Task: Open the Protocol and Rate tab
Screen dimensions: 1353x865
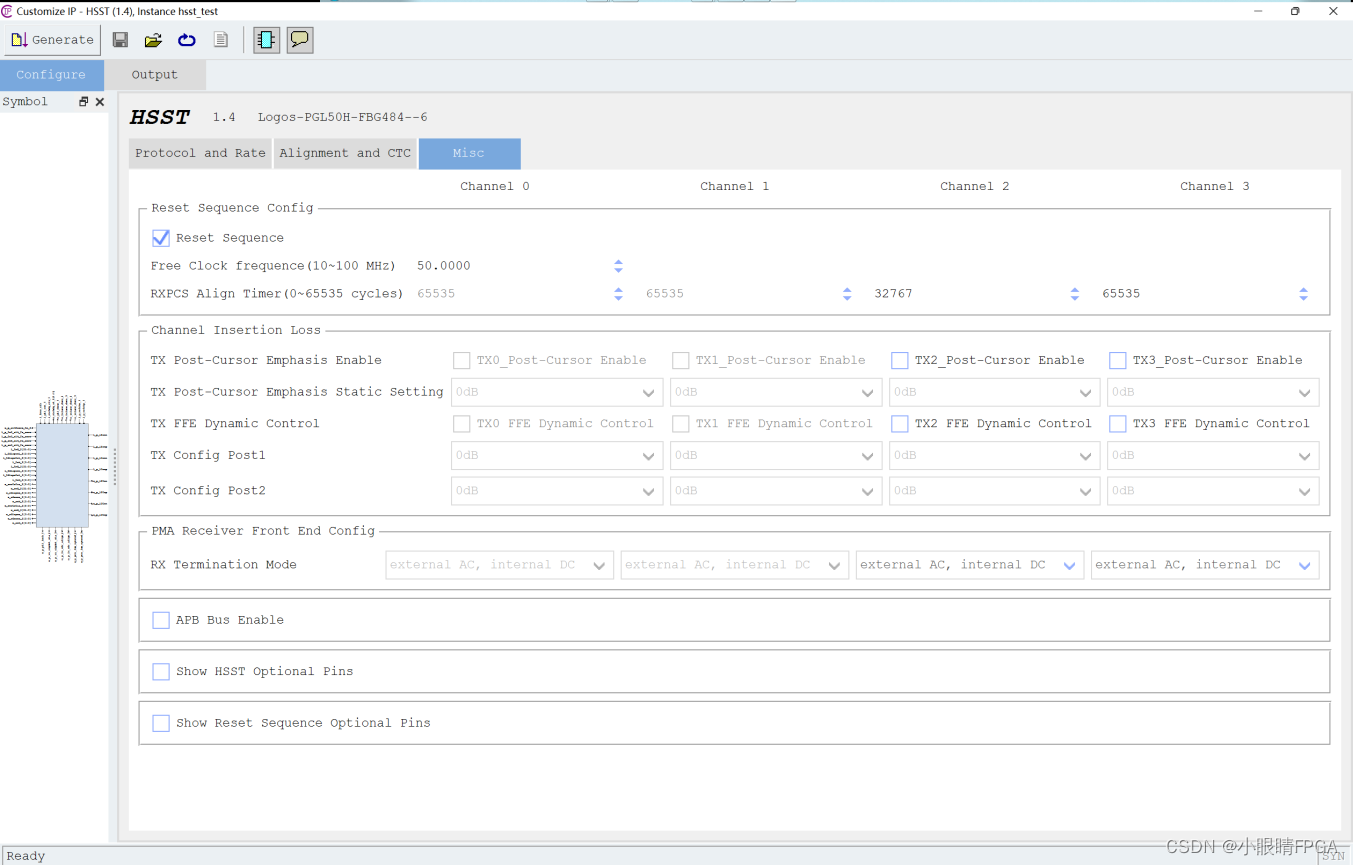Action: pyautogui.click(x=200, y=153)
